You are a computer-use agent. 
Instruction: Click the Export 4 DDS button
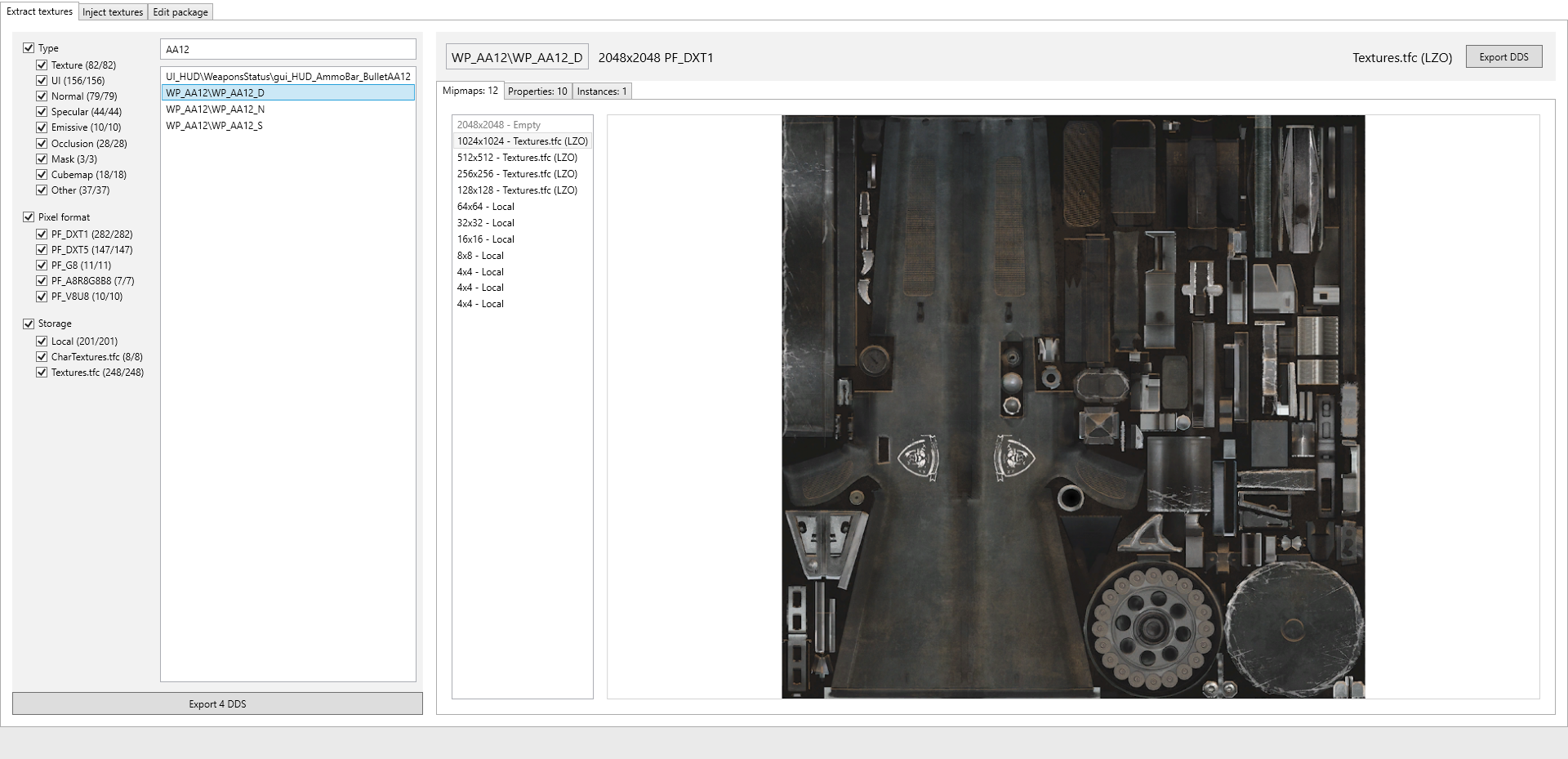pyautogui.click(x=217, y=703)
